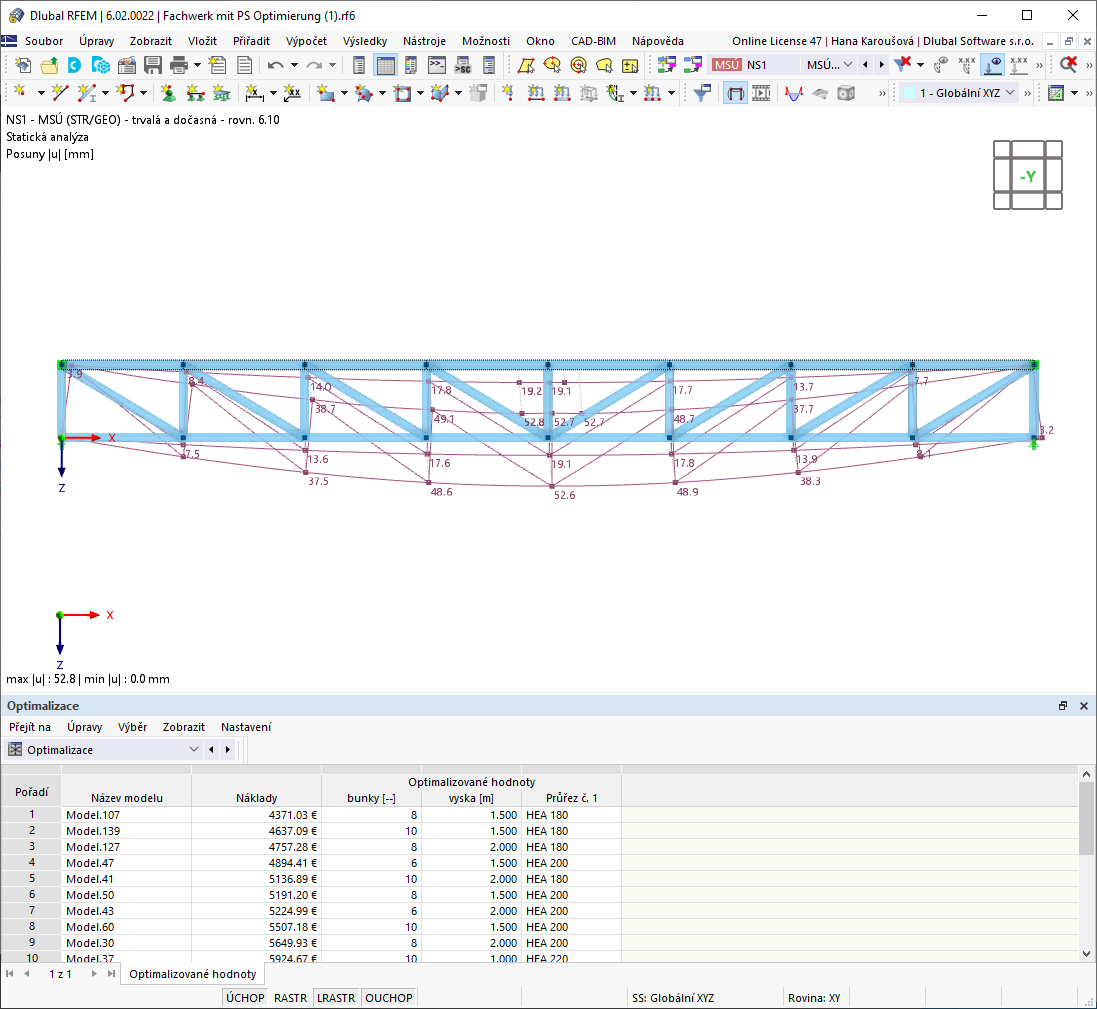Open the MSÚ load case combo box

[x=783, y=64]
